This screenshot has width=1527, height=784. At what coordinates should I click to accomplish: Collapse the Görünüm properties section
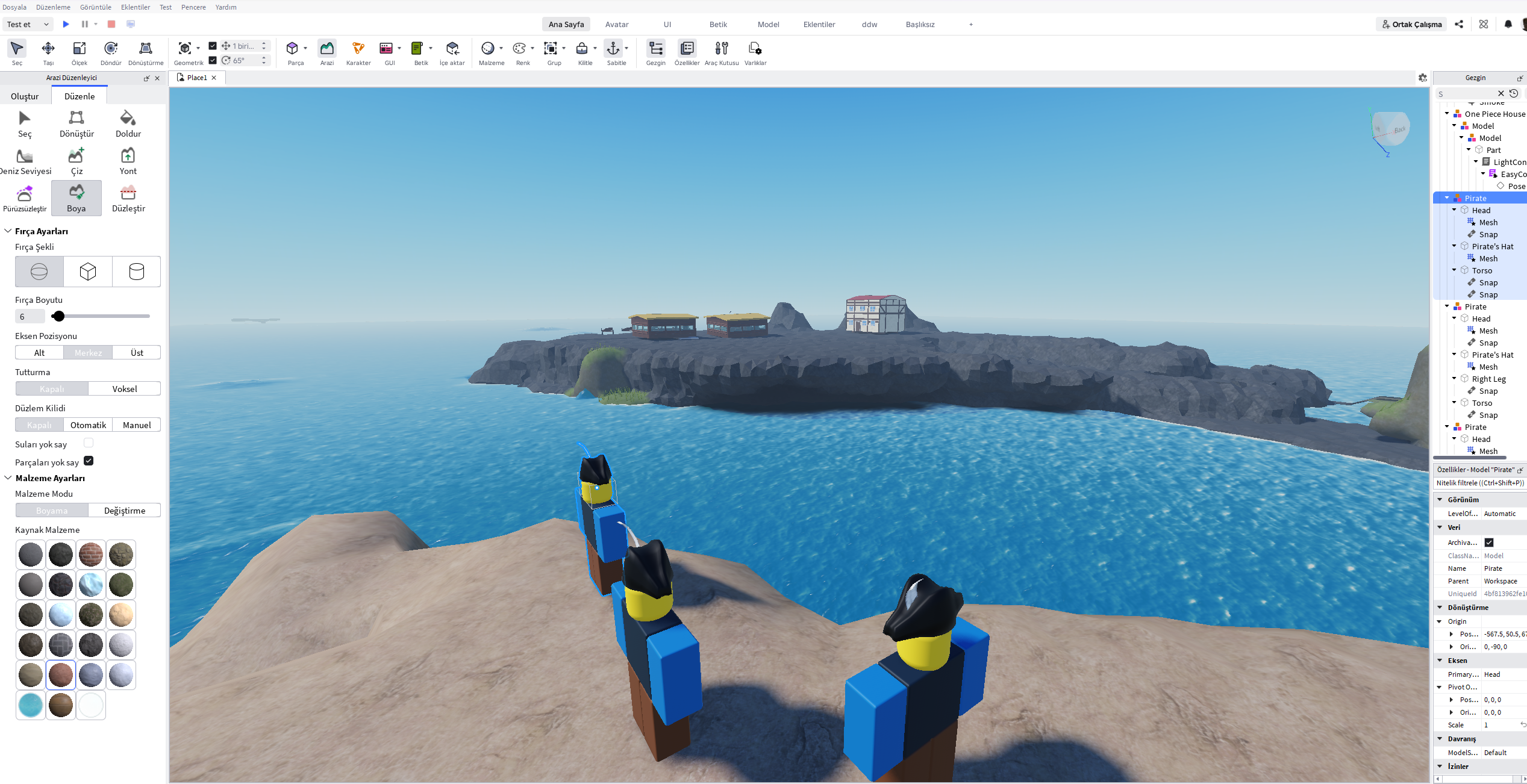[x=1440, y=500]
